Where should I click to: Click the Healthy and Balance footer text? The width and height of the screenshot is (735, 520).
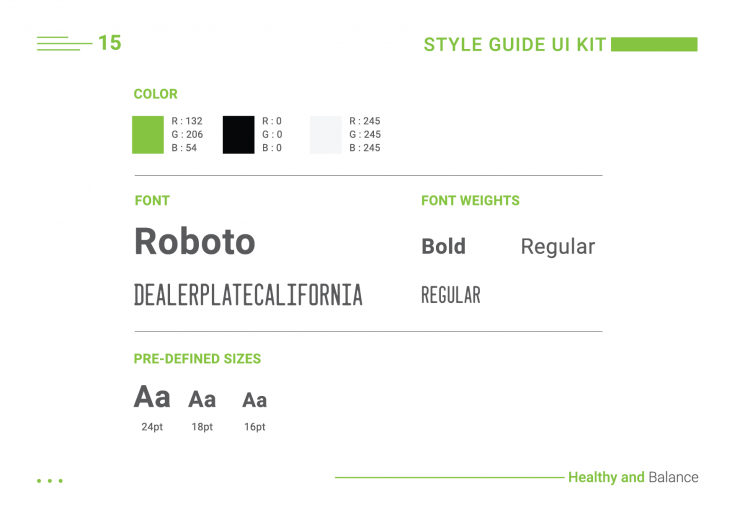coord(633,477)
